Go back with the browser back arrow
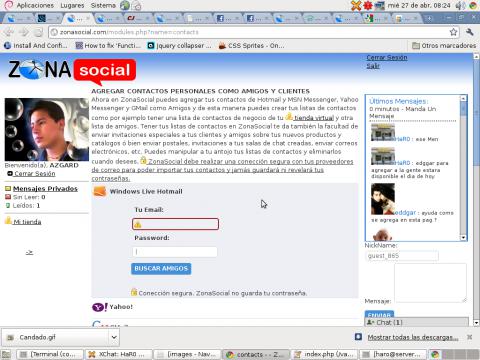480x360 pixels. click(x=9, y=32)
